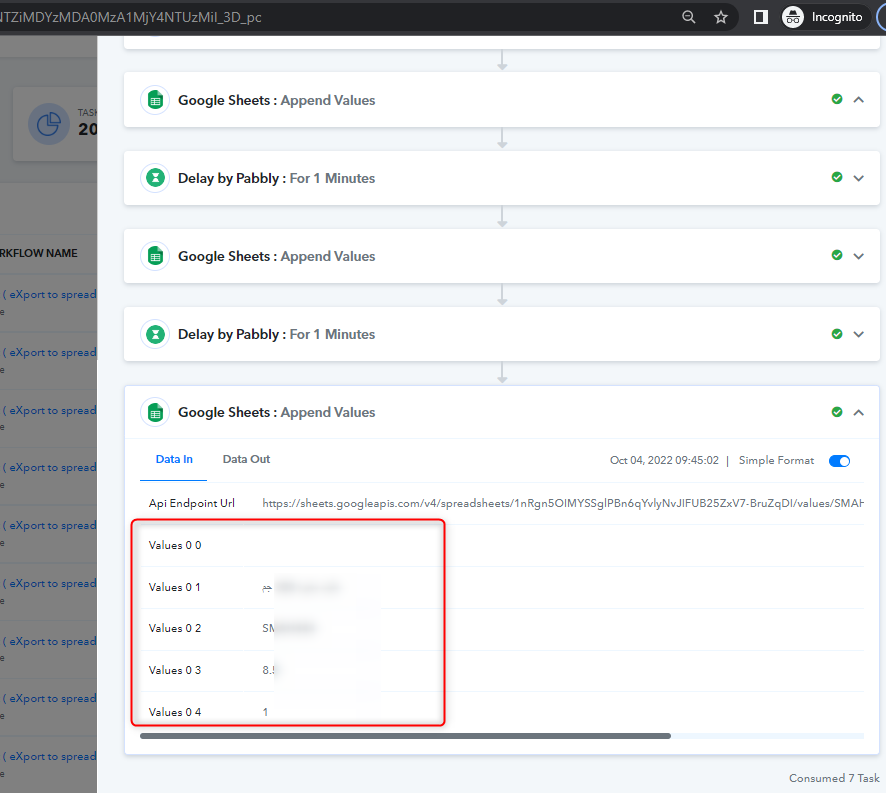This screenshot has height=793, width=886.
Task: Click the green success check on the second Delay by Pabbly step
Action: [837, 334]
